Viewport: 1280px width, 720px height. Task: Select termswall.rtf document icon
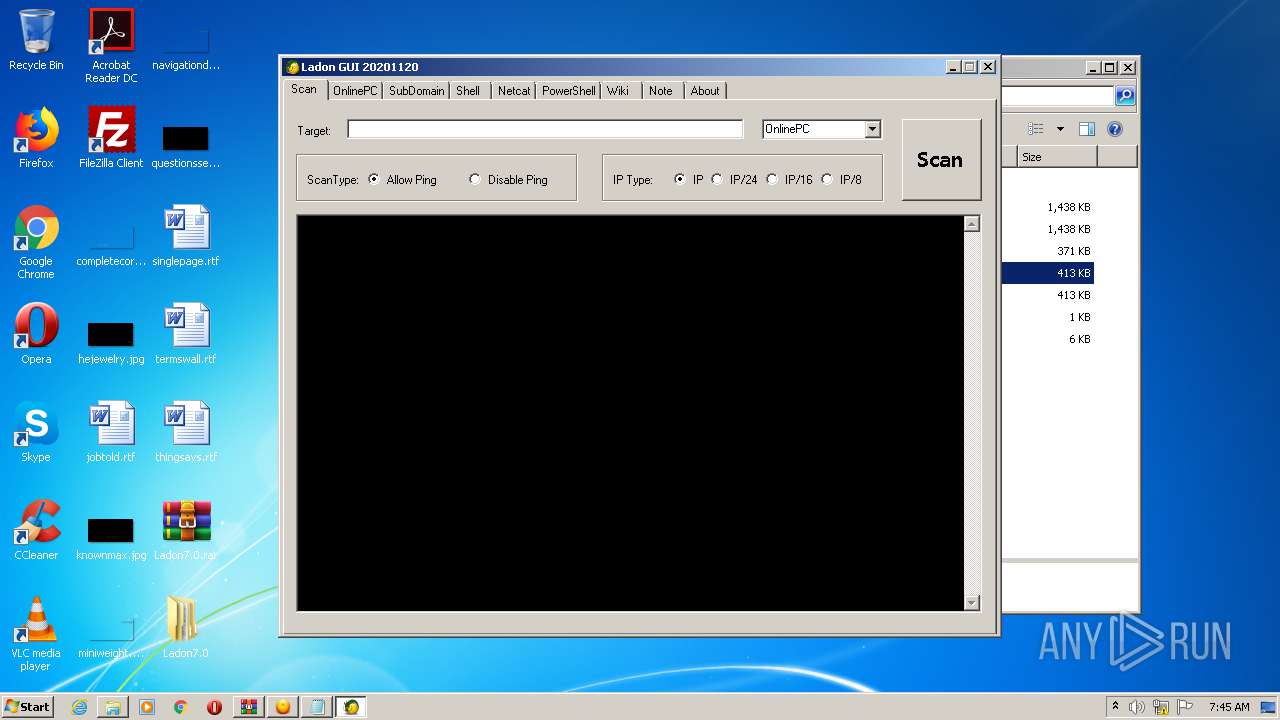(x=186, y=334)
